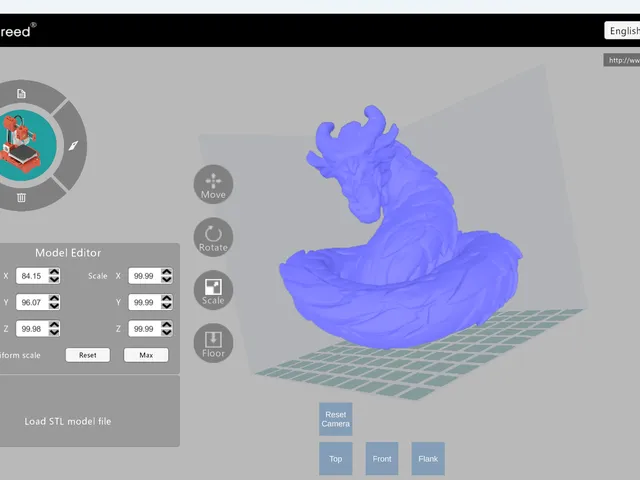
Task: Decrease size Y with down arrow
Action: tap(54, 306)
